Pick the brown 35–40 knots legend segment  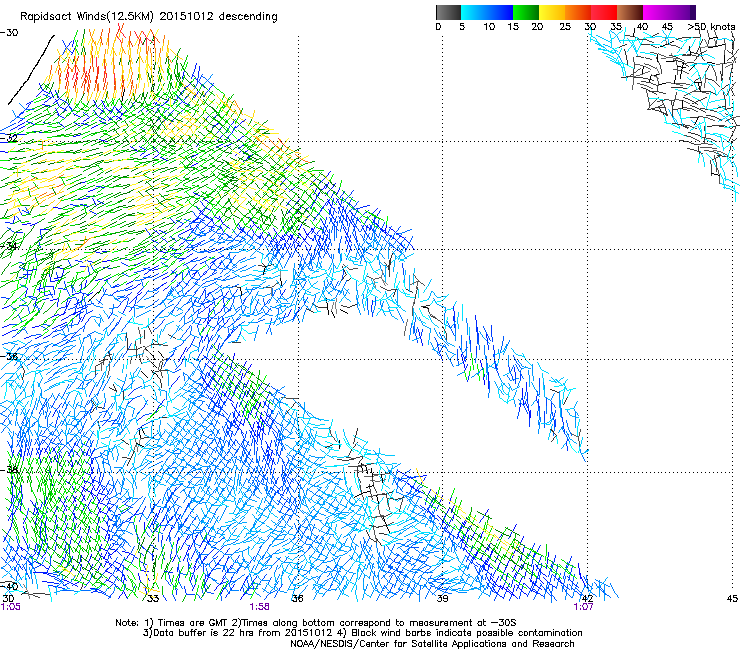pos(630,12)
